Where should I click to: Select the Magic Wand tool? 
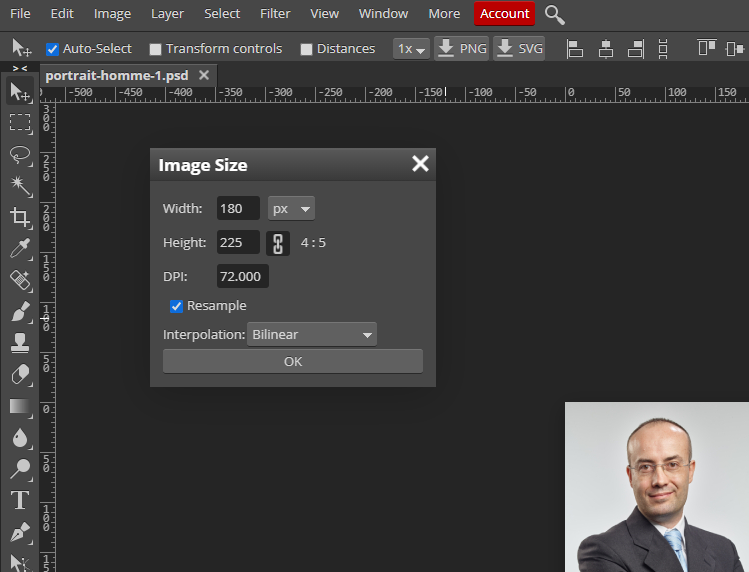20,186
